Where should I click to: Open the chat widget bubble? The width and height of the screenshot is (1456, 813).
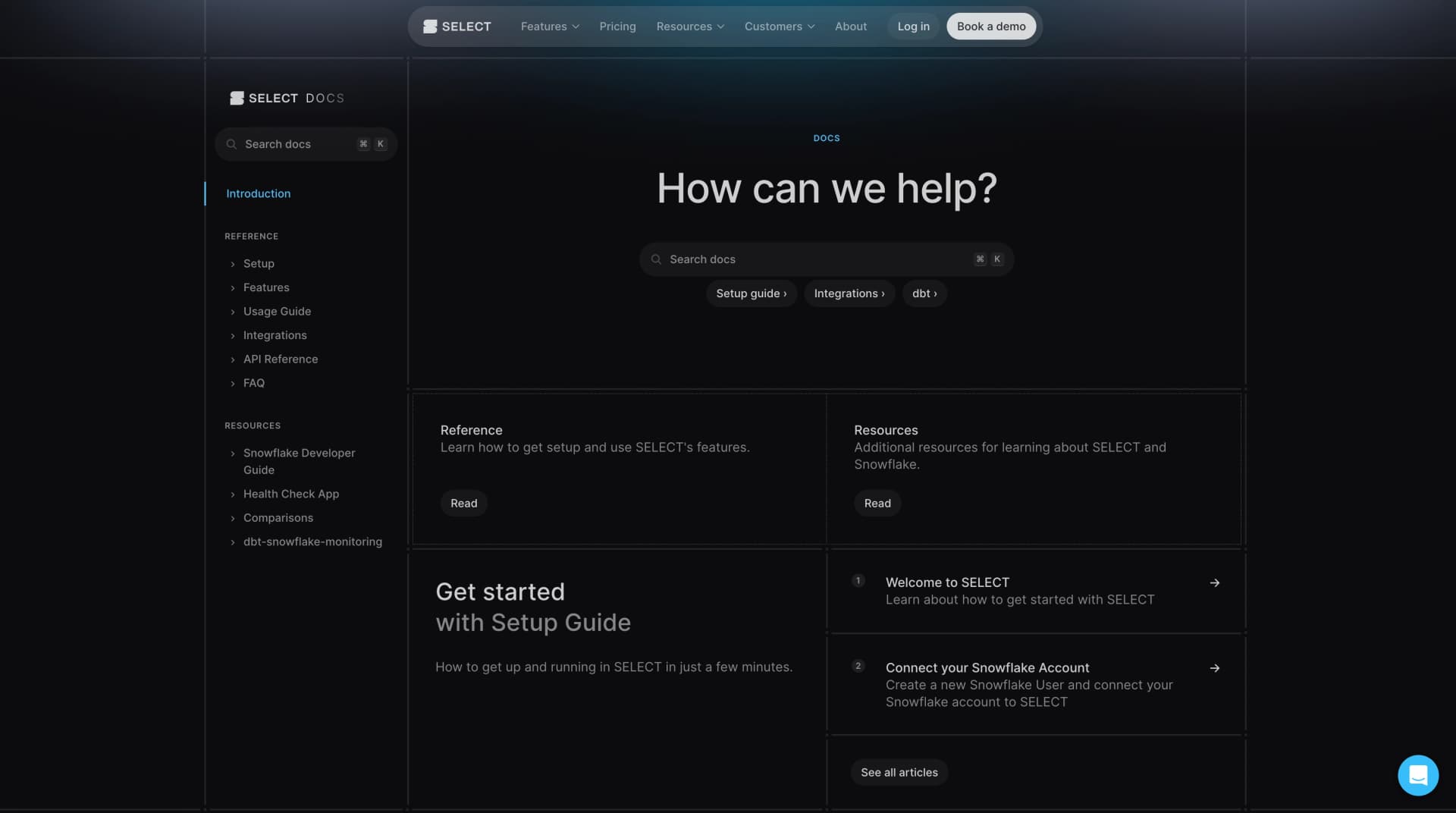(x=1418, y=775)
